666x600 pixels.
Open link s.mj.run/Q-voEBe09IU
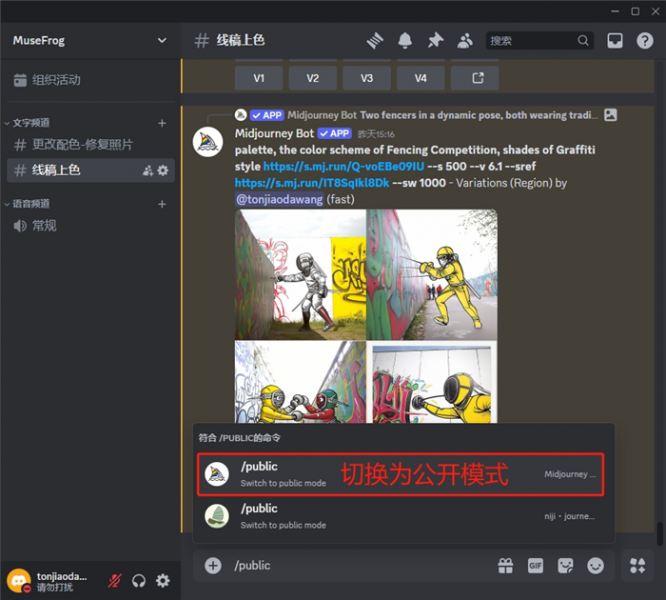[x=344, y=166]
